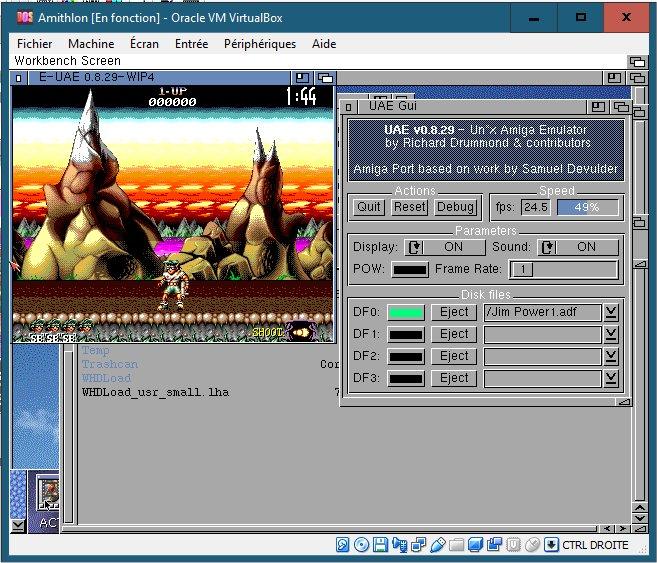The image size is (657, 563).
Task: Click VirtualBox shared folders icon
Action: pyautogui.click(x=456, y=545)
